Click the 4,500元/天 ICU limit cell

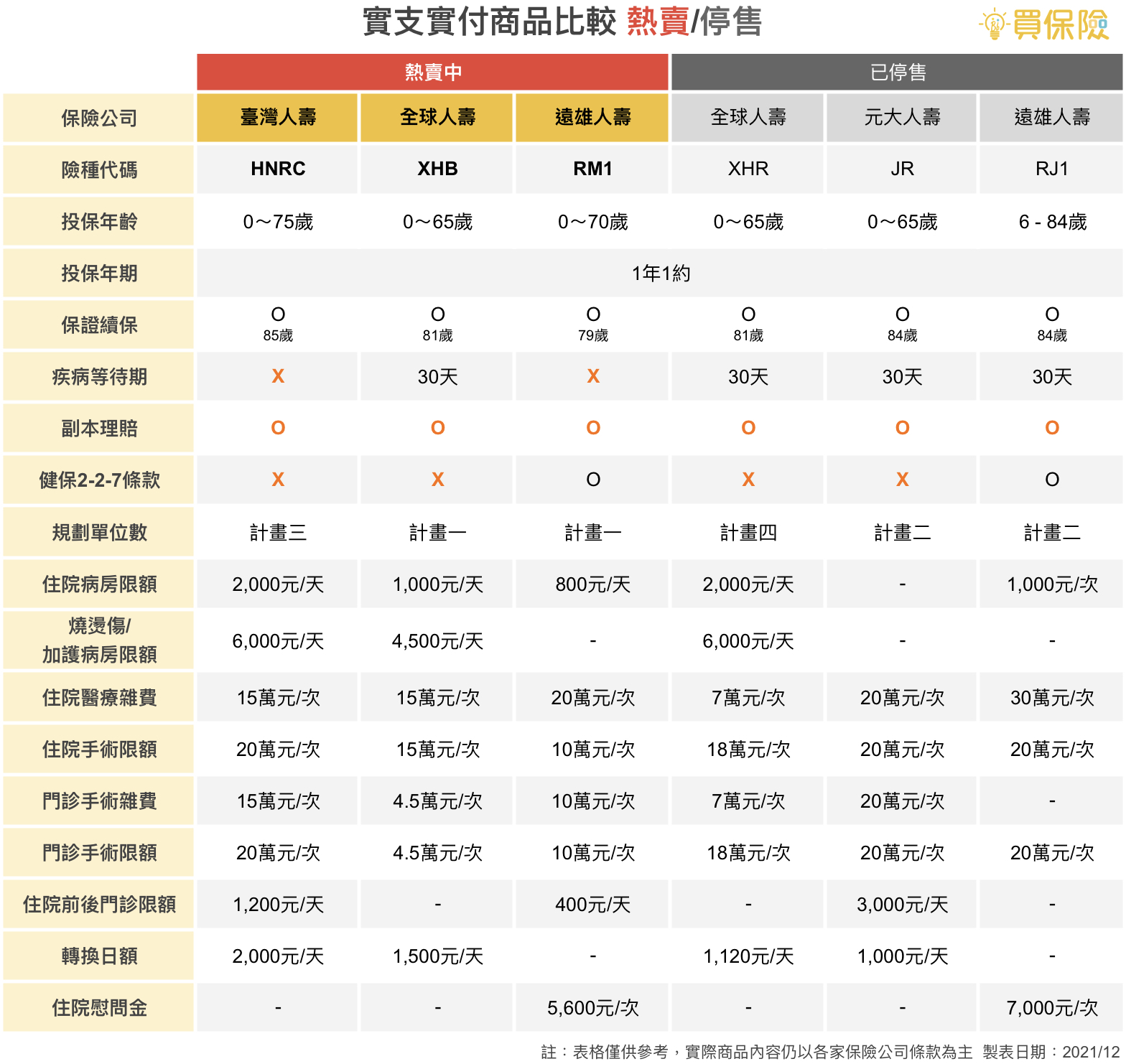(x=437, y=641)
